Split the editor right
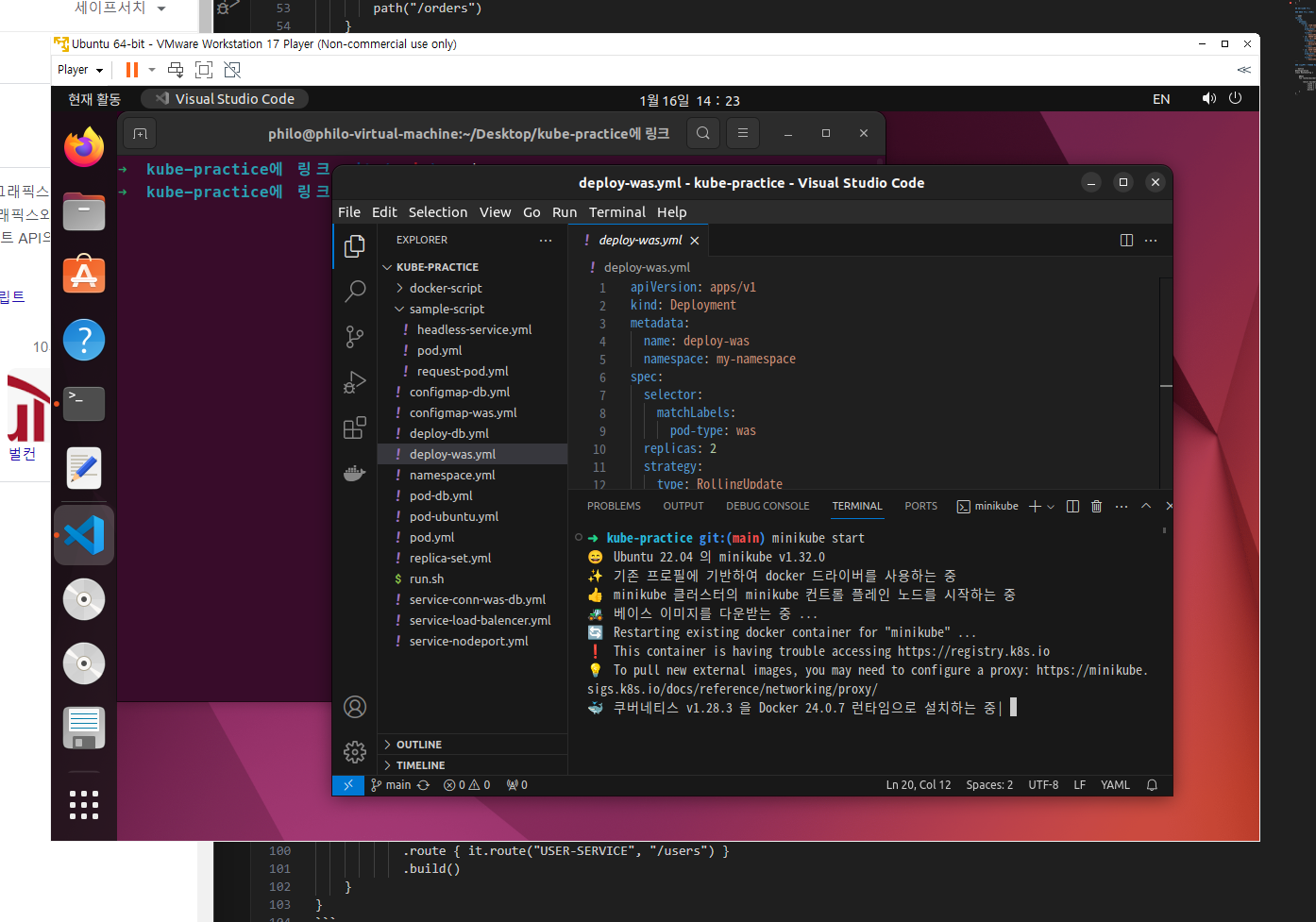Image resolution: width=1316 pixels, height=922 pixels. pos(1126,241)
